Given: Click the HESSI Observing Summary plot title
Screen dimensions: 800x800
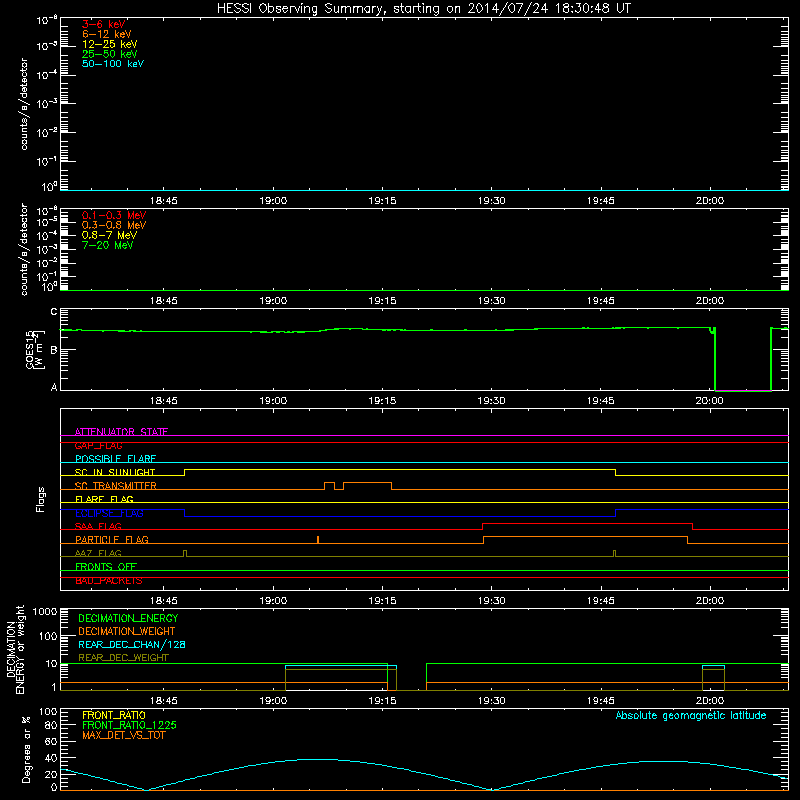Looking at the screenshot, I should click(423, 9).
